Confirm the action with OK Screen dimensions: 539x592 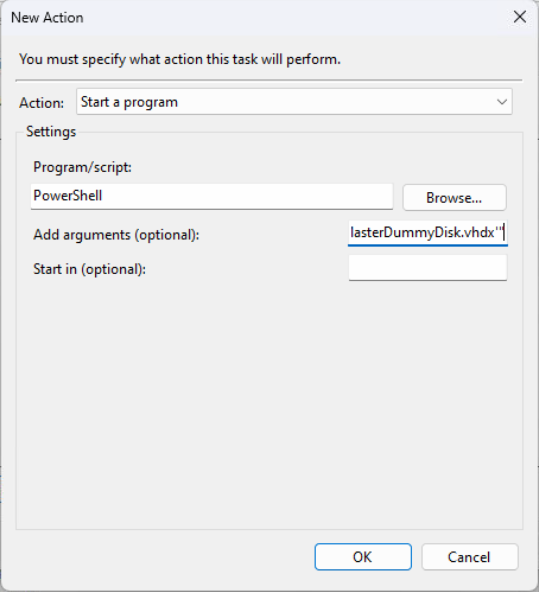point(363,557)
